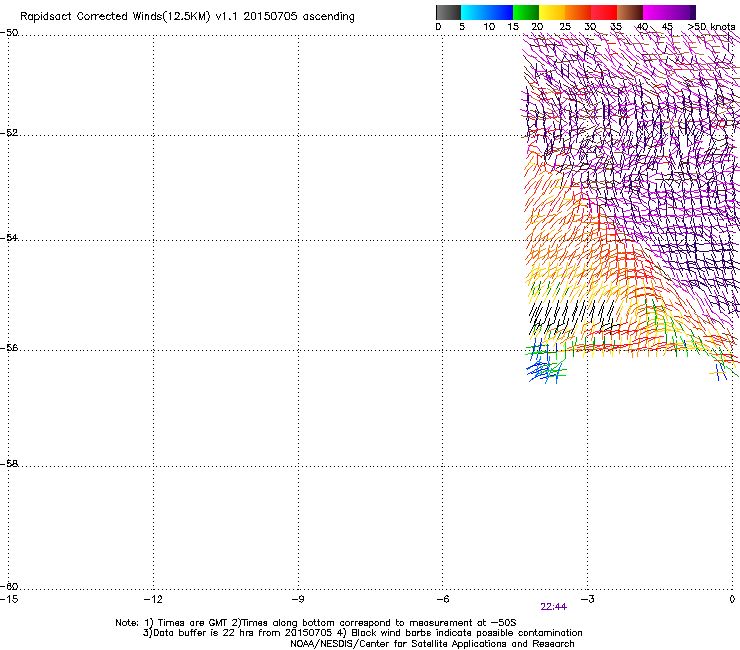Click the '-58' latitude axis label
This screenshot has width=740, height=650.
point(9,464)
